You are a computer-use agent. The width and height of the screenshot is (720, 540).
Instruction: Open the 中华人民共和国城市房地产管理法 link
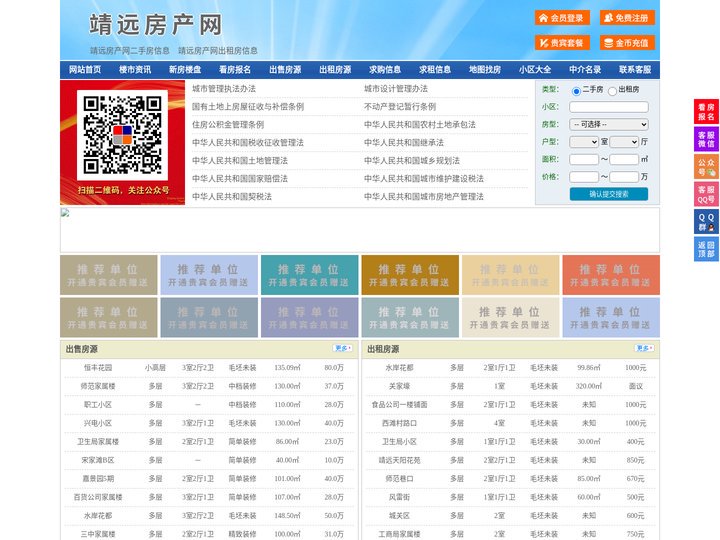(424, 197)
